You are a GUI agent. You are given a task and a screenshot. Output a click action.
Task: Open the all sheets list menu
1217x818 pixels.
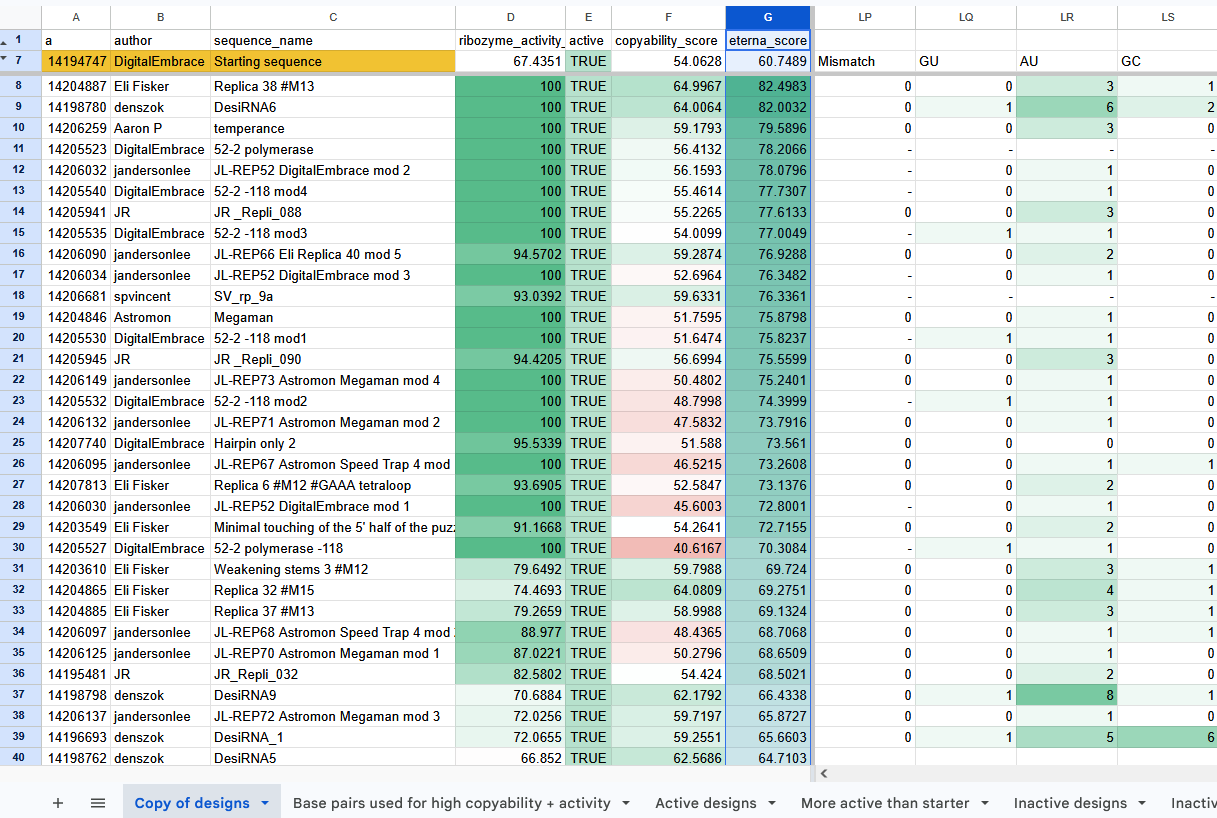tap(98, 802)
